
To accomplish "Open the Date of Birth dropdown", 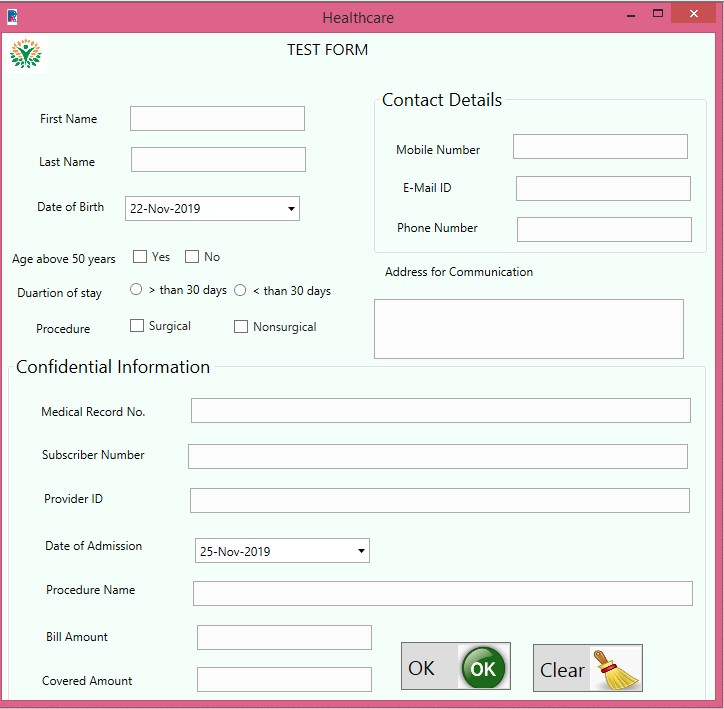I will (291, 209).
